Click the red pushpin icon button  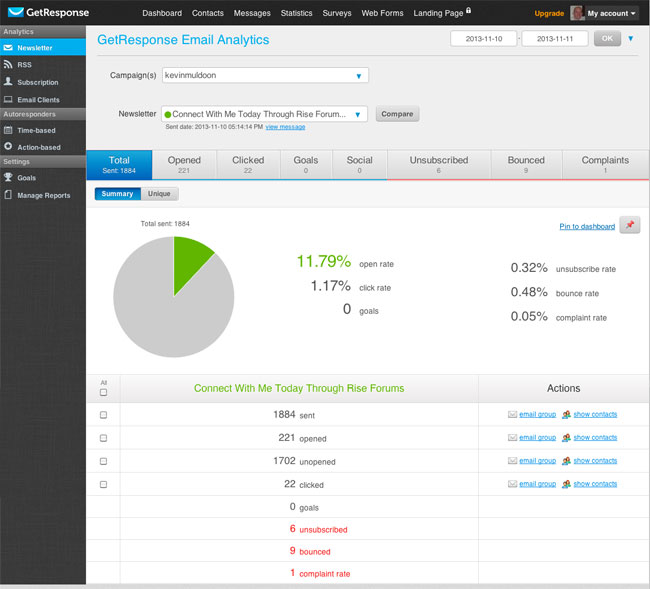[x=630, y=225]
